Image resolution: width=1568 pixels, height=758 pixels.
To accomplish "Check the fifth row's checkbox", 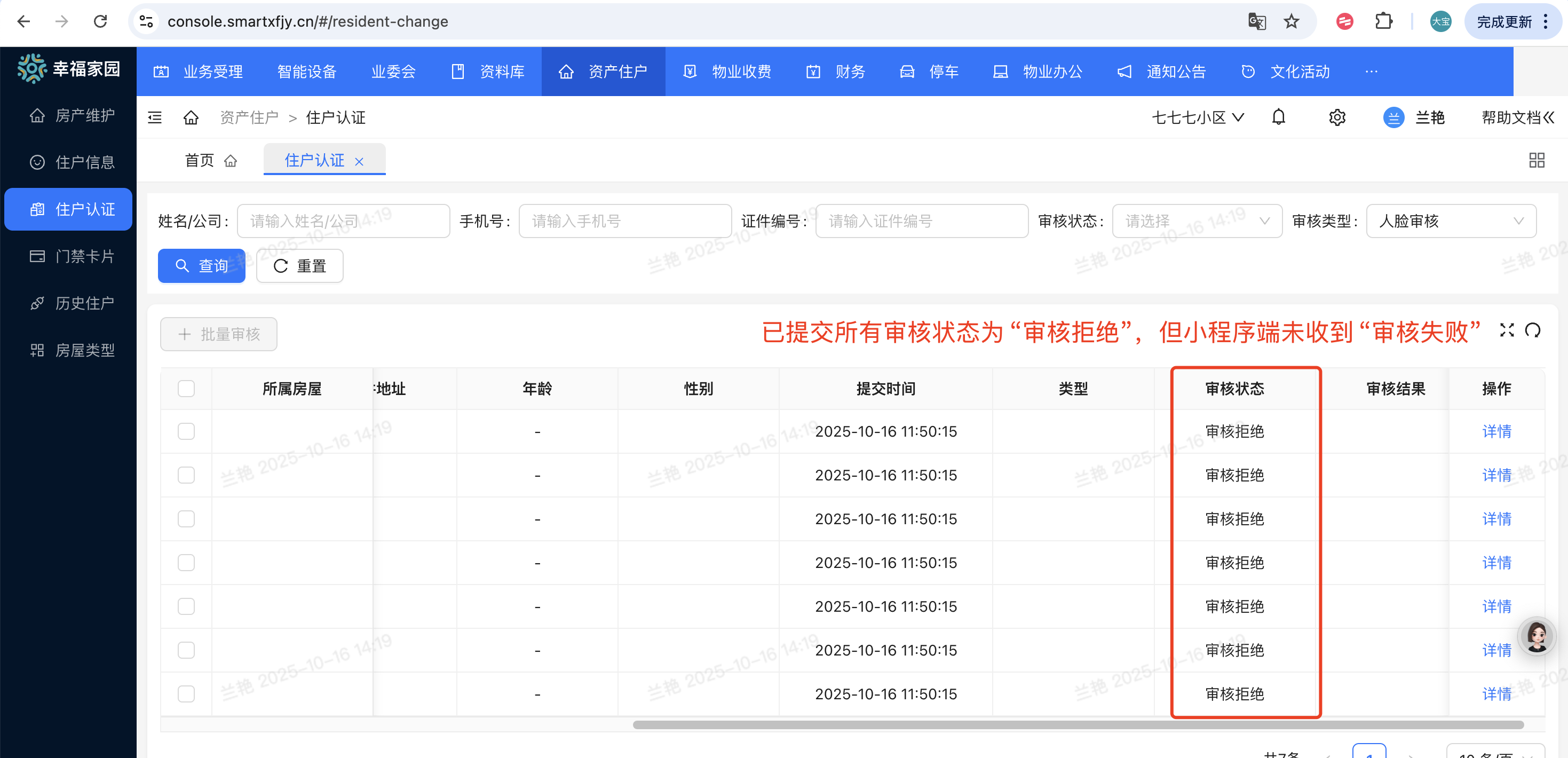I will [186, 606].
